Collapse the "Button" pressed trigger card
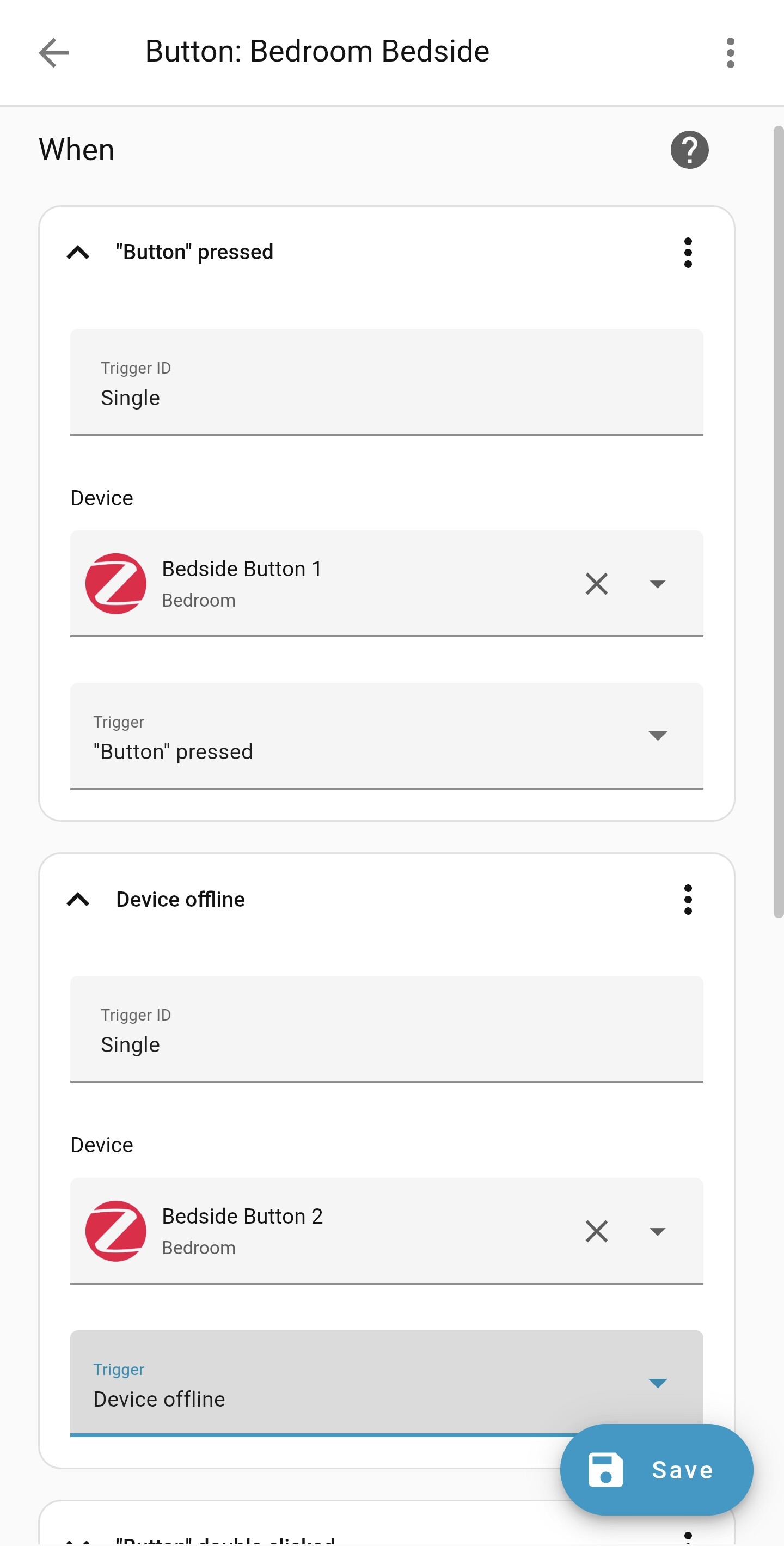The height and width of the screenshot is (1546, 784). pyautogui.click(x=78, y=252)
